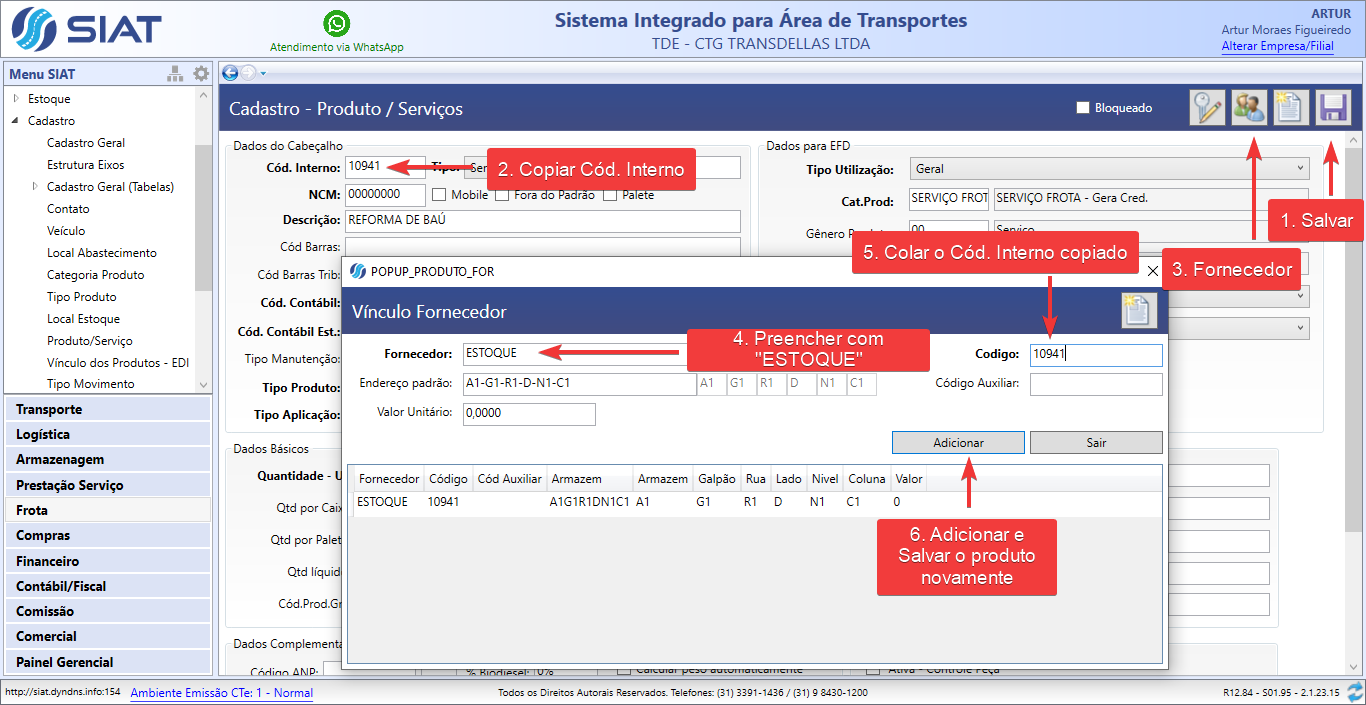Open Atendimento via WhatsApp icon
This screenshot has height=705, width=1366.
tap(337, 24)
